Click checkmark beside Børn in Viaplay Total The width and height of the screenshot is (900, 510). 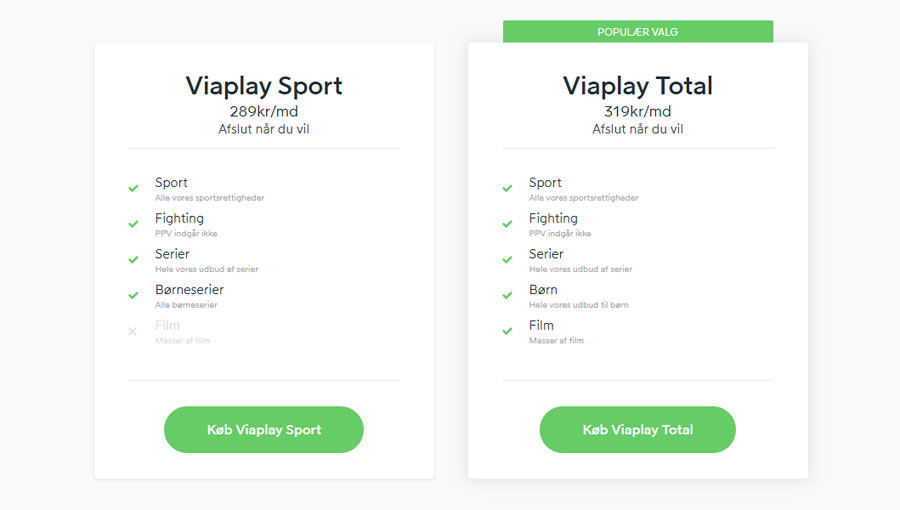(507, 295)
